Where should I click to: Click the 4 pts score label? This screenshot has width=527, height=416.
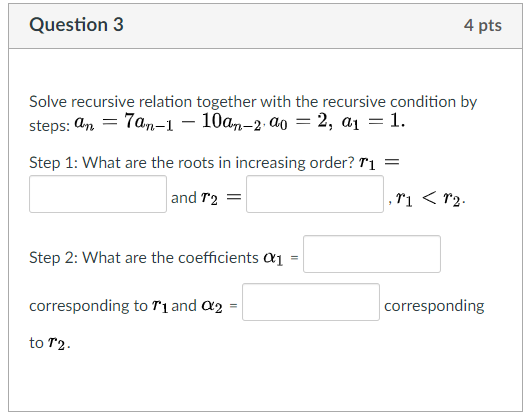pos(483,26)
